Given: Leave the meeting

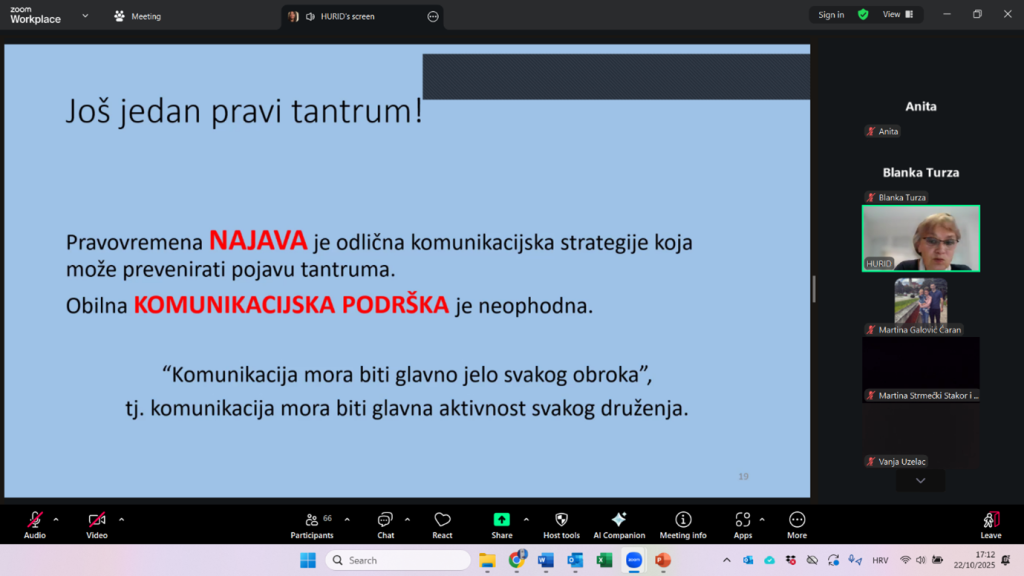Looking at the screenshot, I should (990, 524).
